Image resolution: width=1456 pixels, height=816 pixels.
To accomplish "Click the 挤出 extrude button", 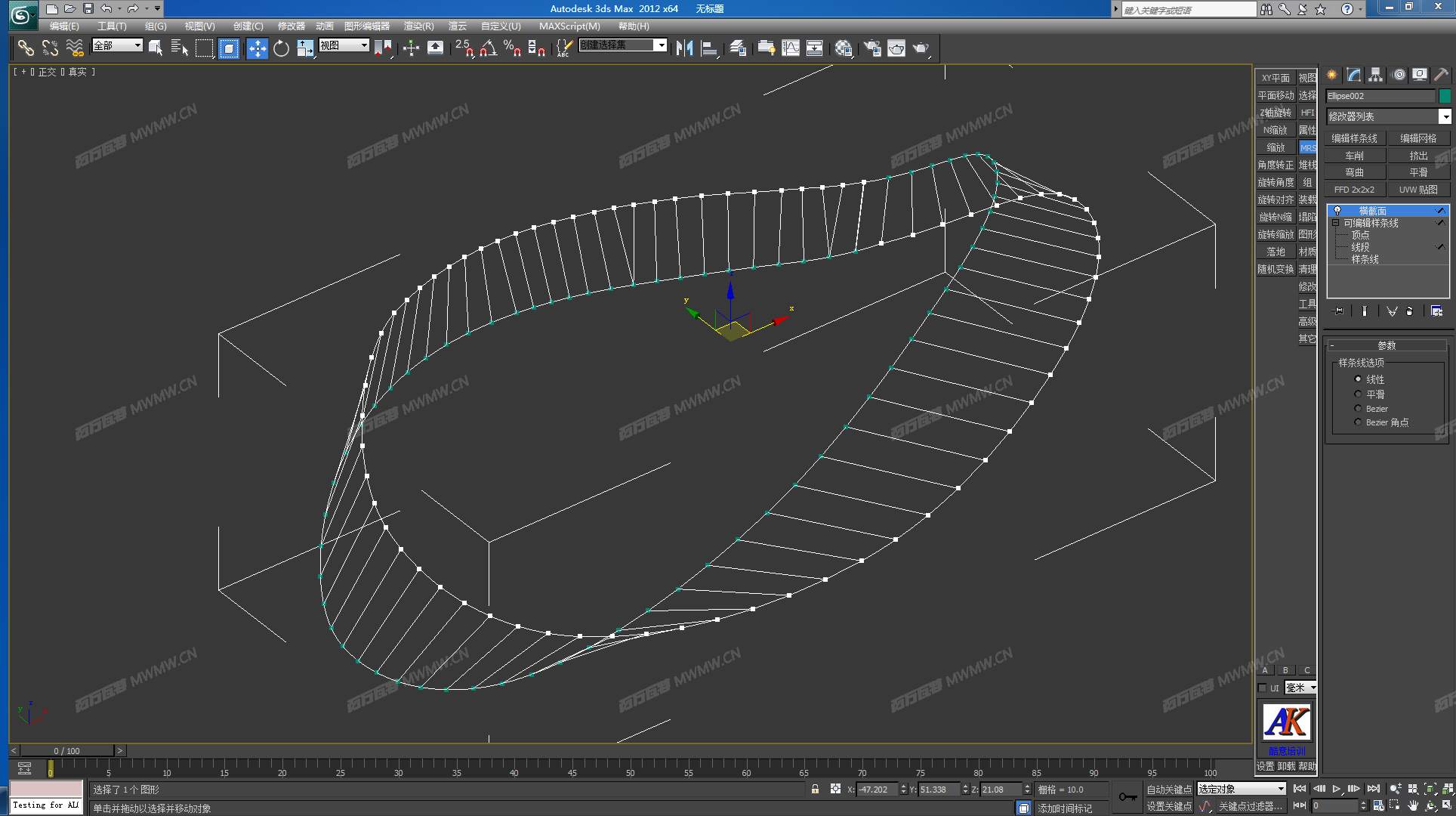I will (1418, 156).
